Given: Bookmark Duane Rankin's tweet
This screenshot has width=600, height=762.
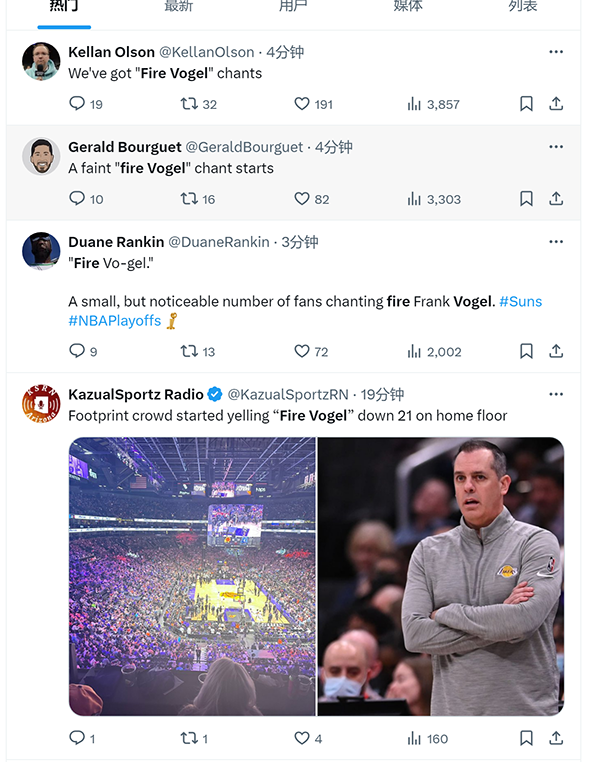Looking at the screenshot, I should (526, 351).
